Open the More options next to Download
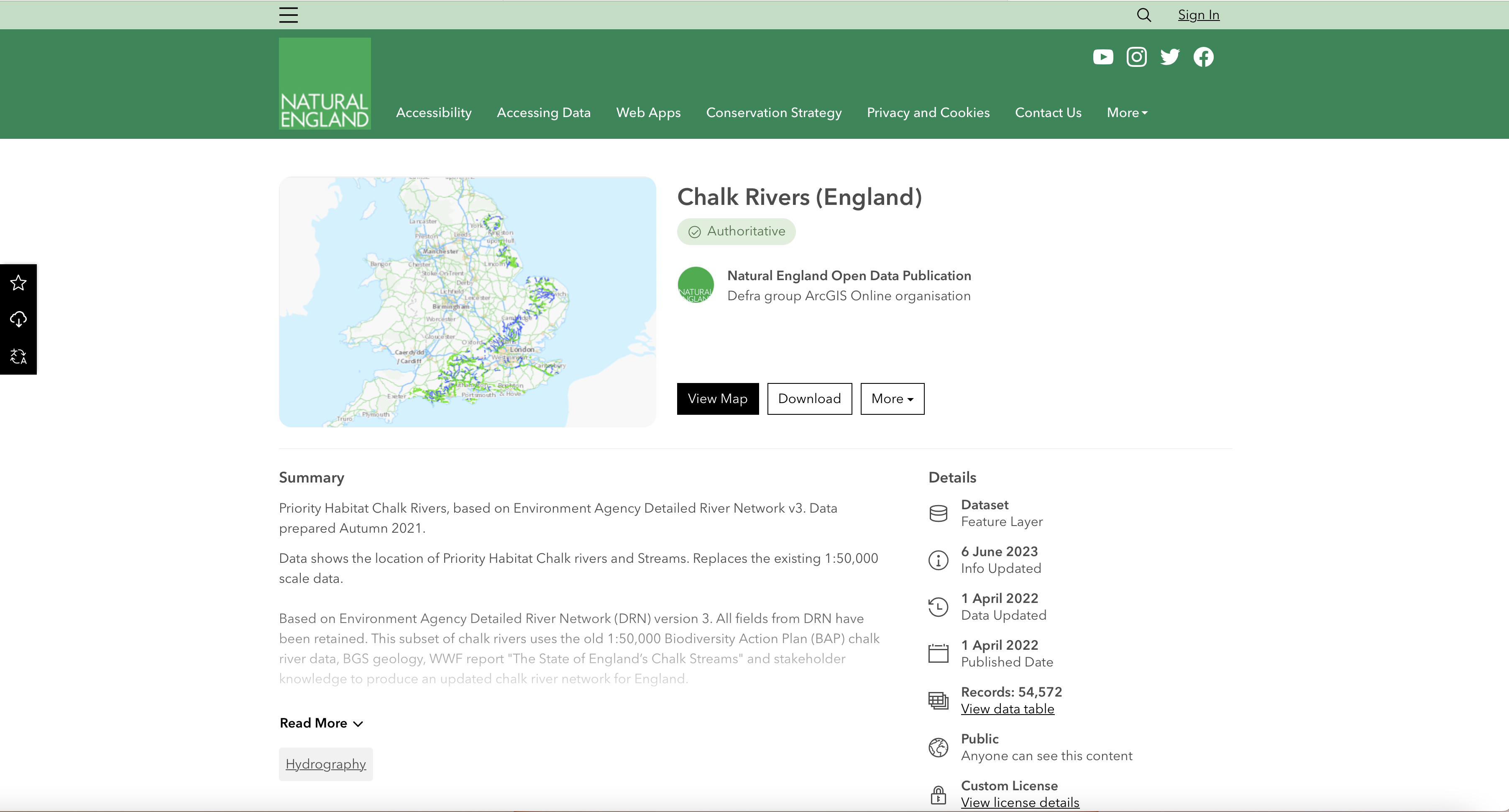The image size is (1509, 812). tap(892, 398)
